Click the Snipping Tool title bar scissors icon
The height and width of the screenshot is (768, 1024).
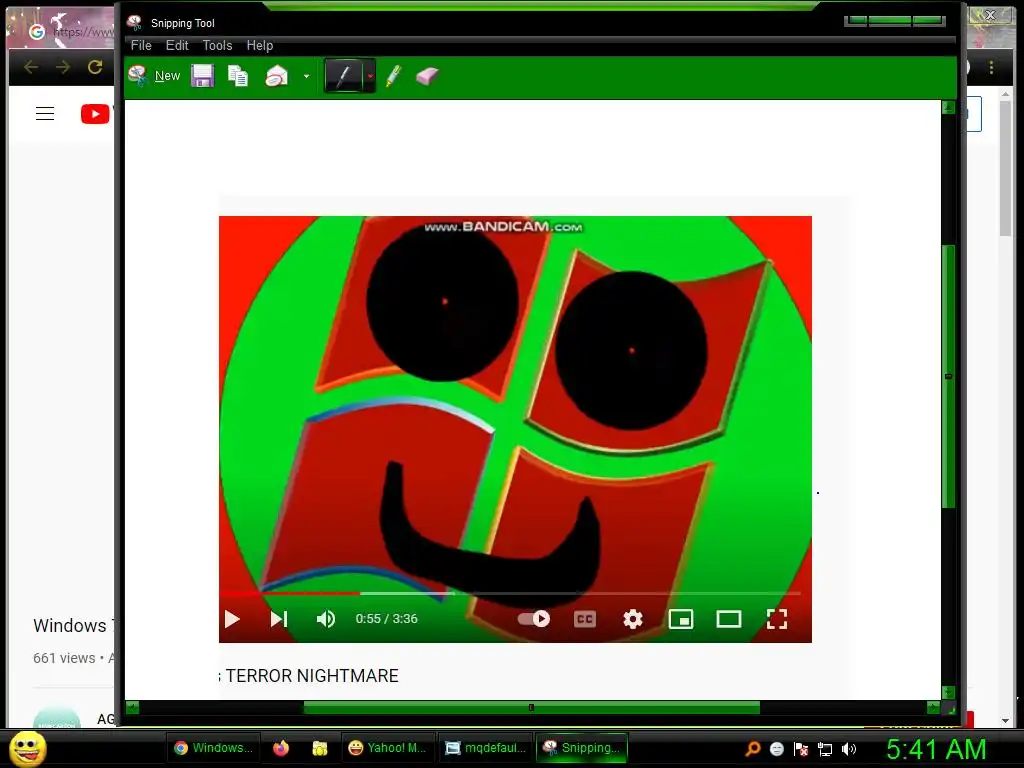[x=135, y=22]
